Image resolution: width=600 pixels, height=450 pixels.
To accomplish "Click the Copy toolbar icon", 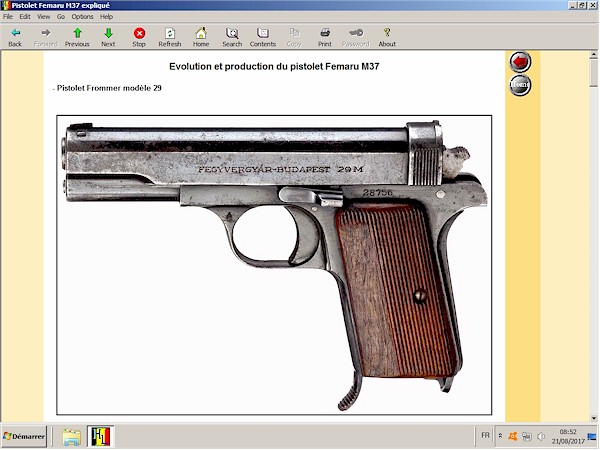I will [294, 37].
